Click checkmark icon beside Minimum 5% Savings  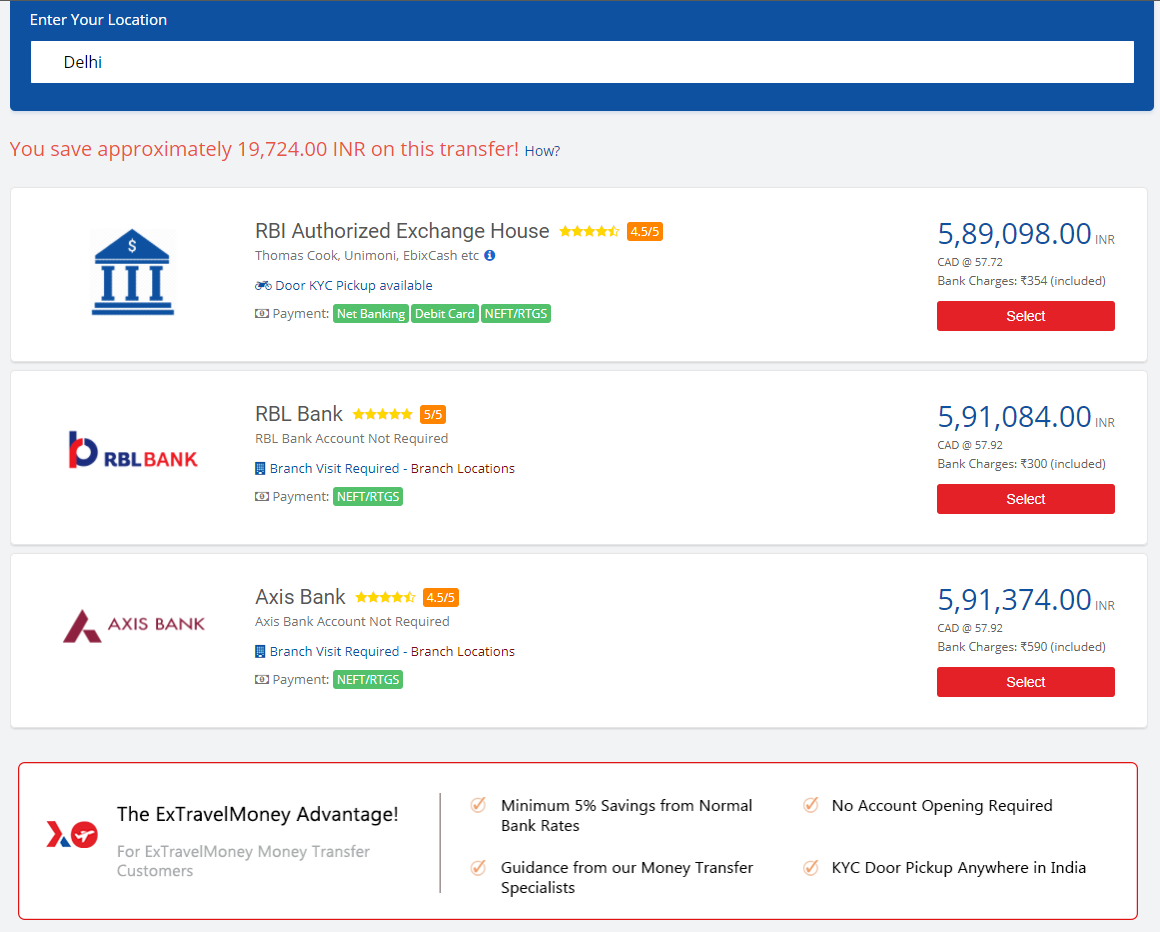pyautogui.click(x=479, y=805)
